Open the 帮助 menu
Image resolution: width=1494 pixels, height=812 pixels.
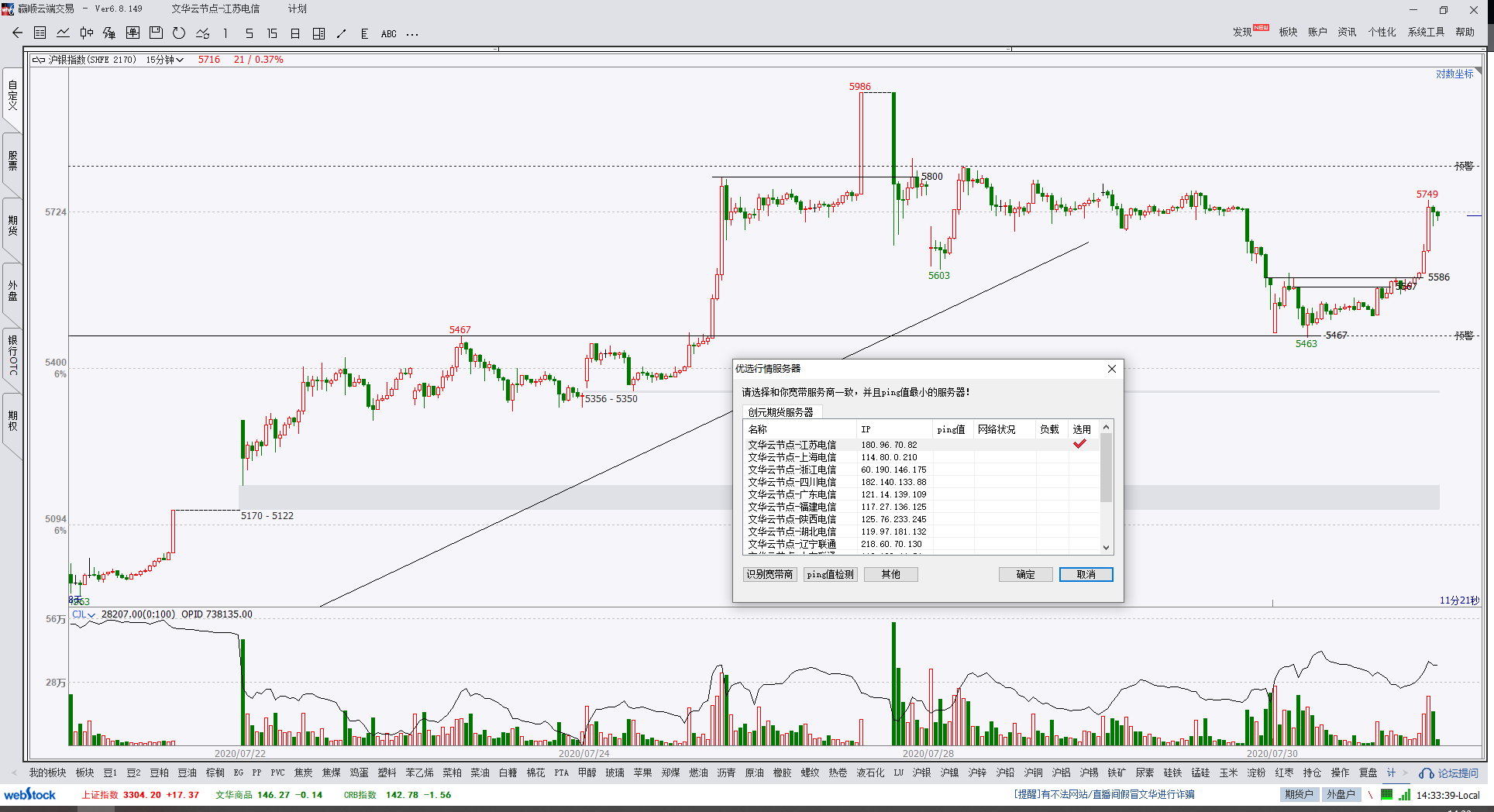tap(1465, 32)
